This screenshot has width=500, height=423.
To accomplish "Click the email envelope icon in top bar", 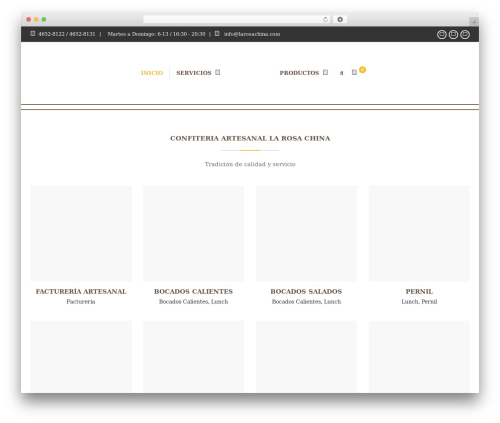I will coord(217,33).
